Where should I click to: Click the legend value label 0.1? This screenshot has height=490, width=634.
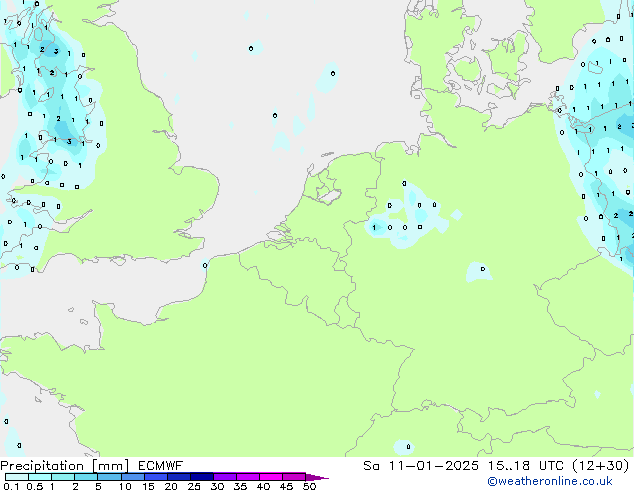(10, 487)
